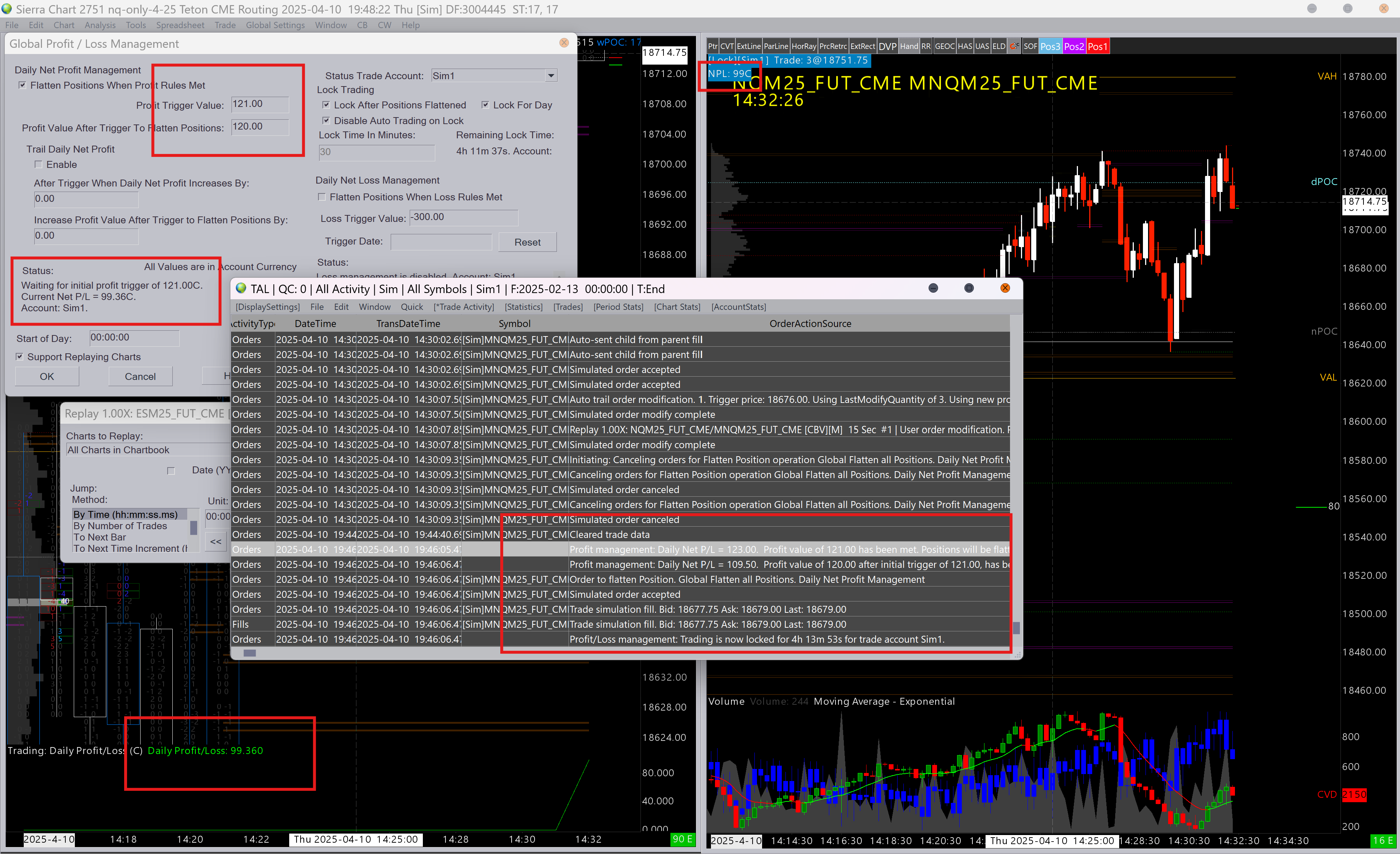1400x854 pixels.
Task: Select By Number of Trades jump method
Action: [x=120, y=526]
